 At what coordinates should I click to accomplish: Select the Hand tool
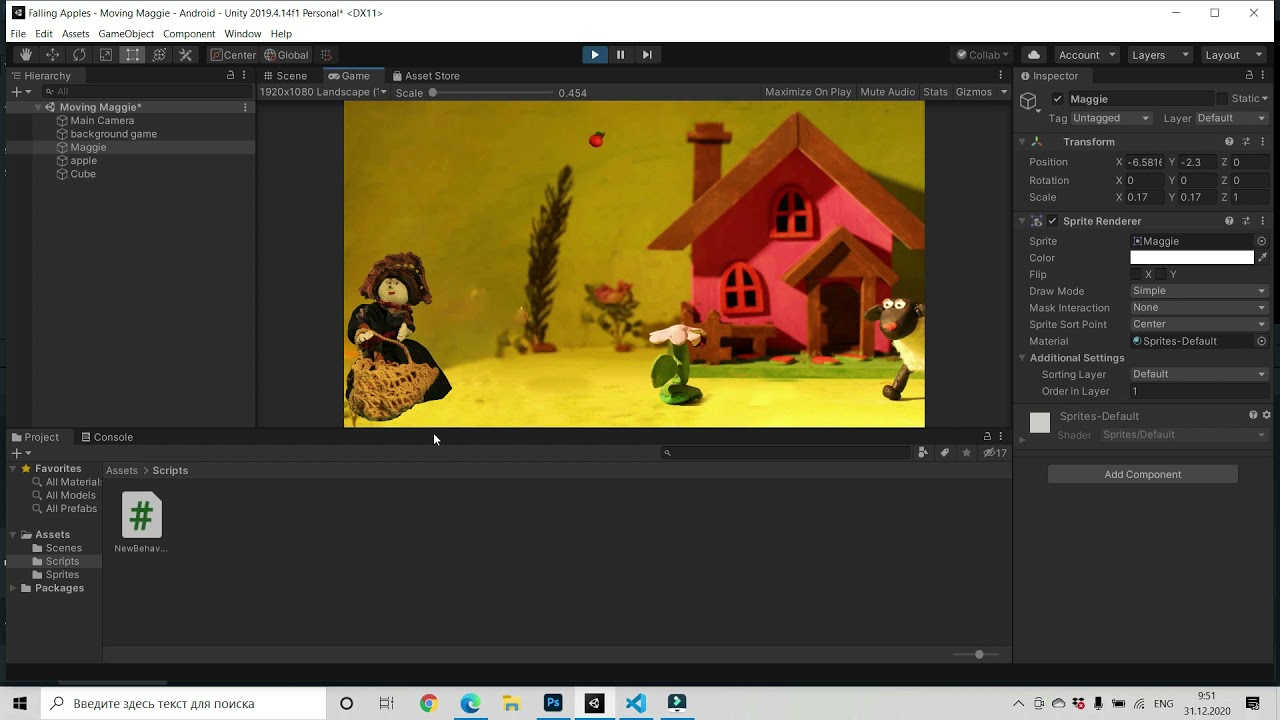26,55
